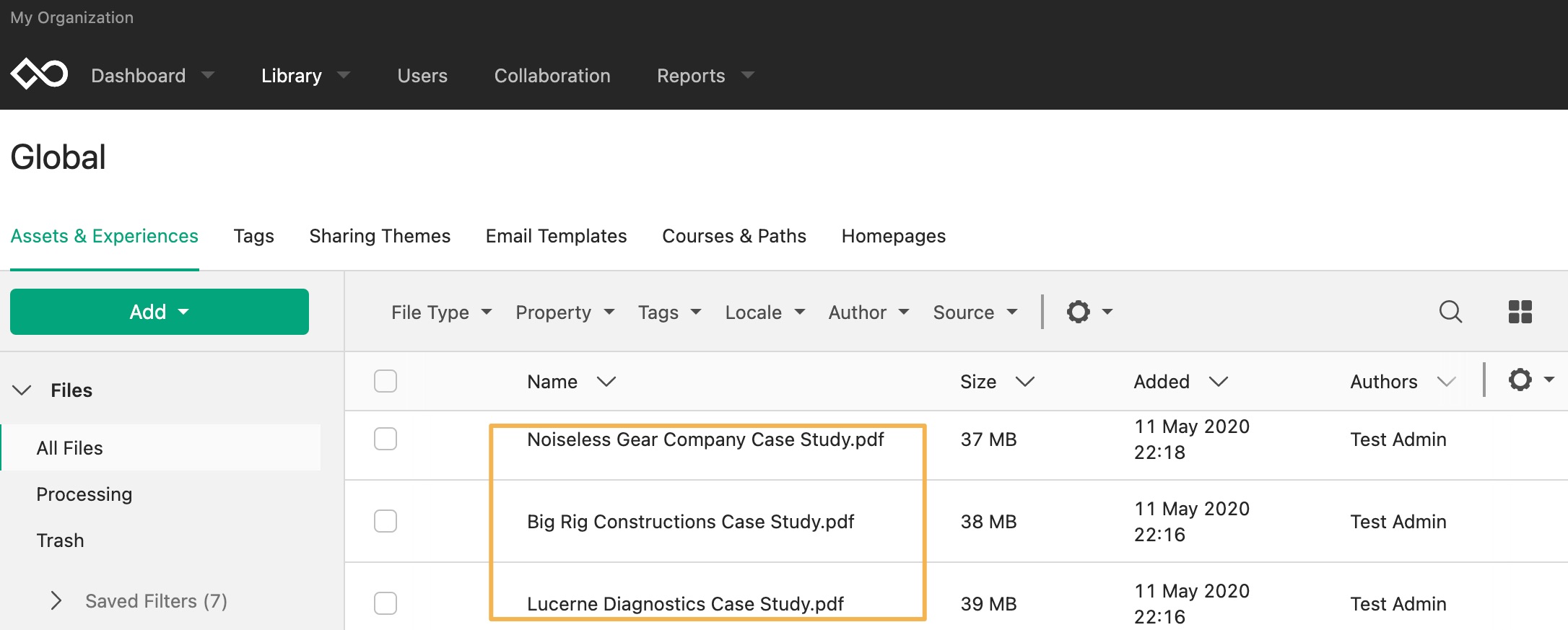Check the Big Rig Constructions Case Study row
Viewport: 1568px width, 630px height.
[x=386, y=521]
